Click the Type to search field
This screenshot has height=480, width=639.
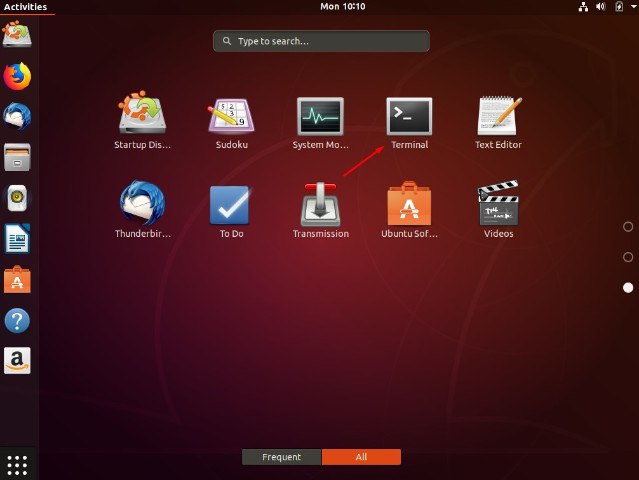pyautogui.click(x=321, y=41)
